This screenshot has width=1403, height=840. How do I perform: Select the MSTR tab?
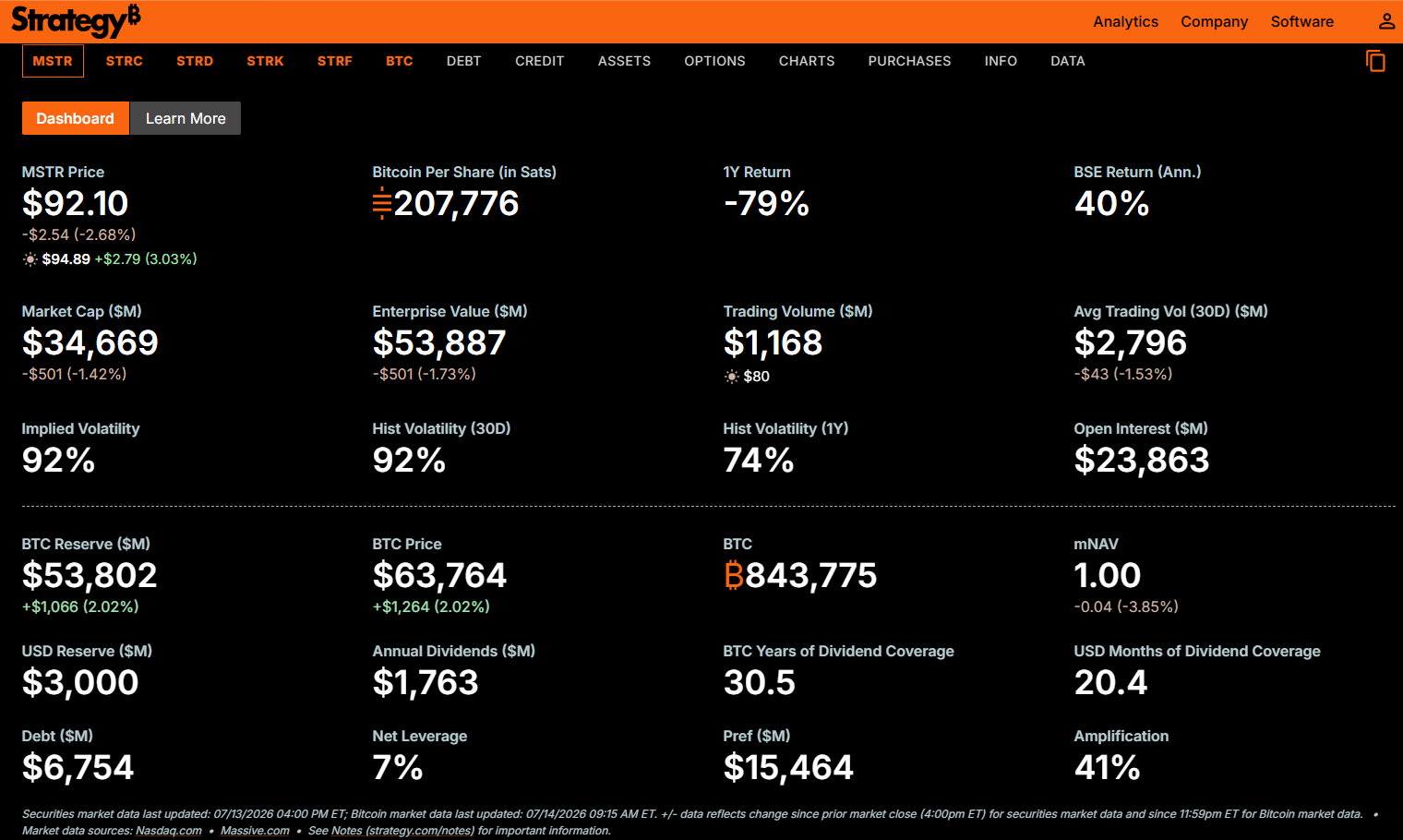tap(53, 61)
